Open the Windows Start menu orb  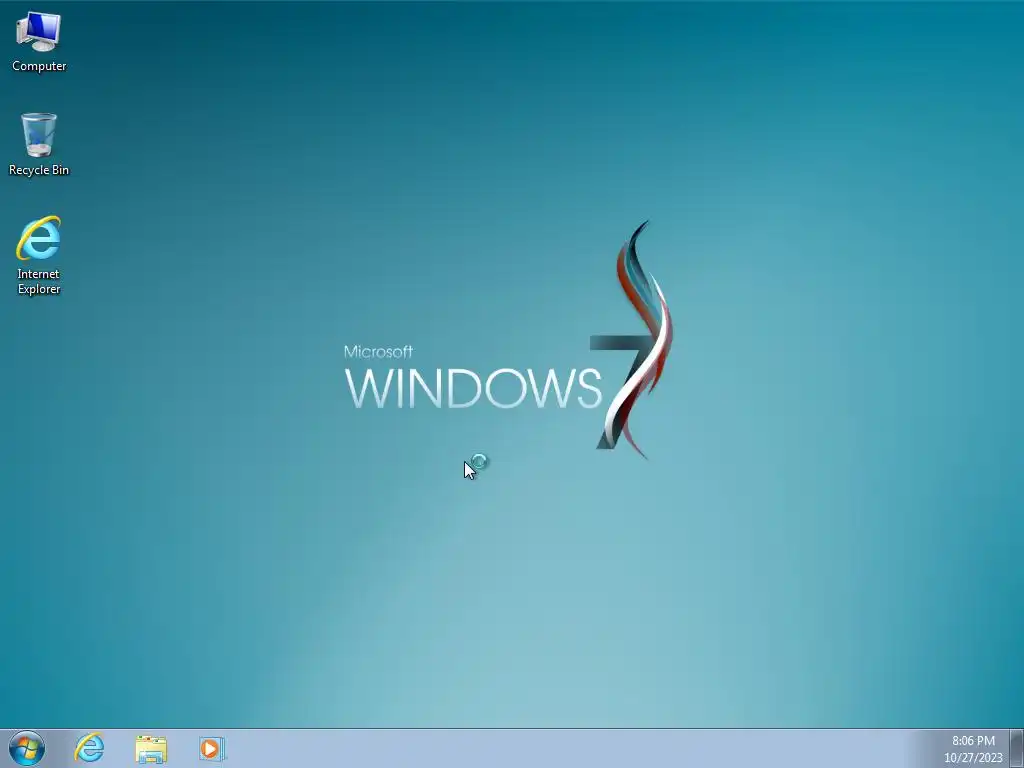[27, 748]
